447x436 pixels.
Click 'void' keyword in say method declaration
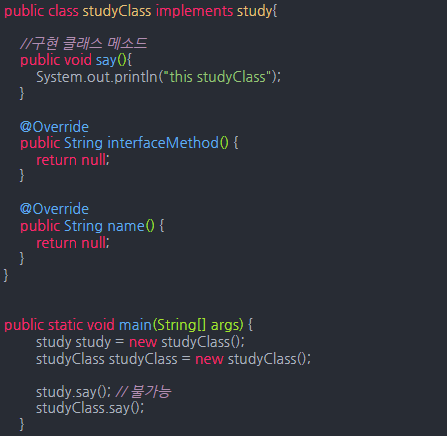pyautogui.click(x=78, y=61)
